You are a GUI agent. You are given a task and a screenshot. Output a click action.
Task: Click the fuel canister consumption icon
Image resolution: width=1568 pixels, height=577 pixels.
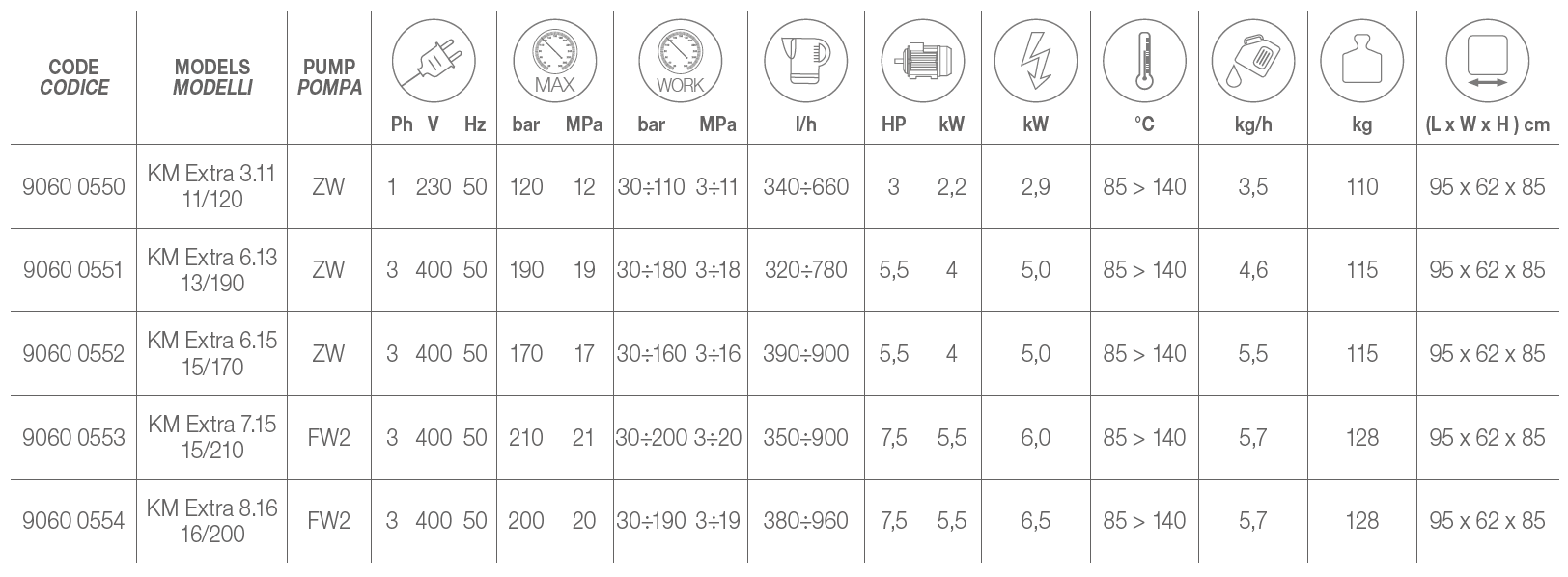pyautogui.click(x=1252, y=60)
